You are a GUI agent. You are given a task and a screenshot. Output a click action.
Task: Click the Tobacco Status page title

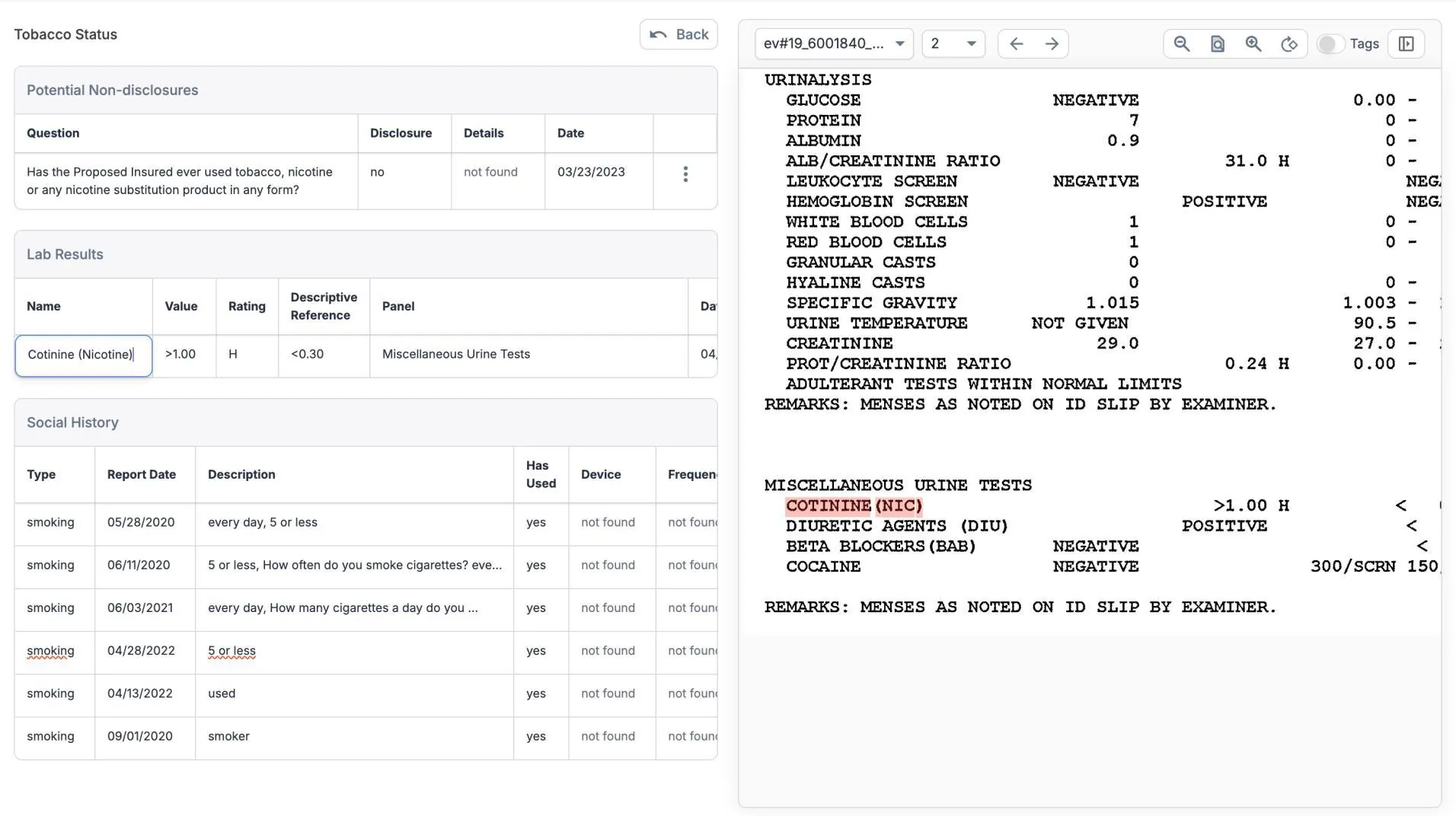point(65,34)
